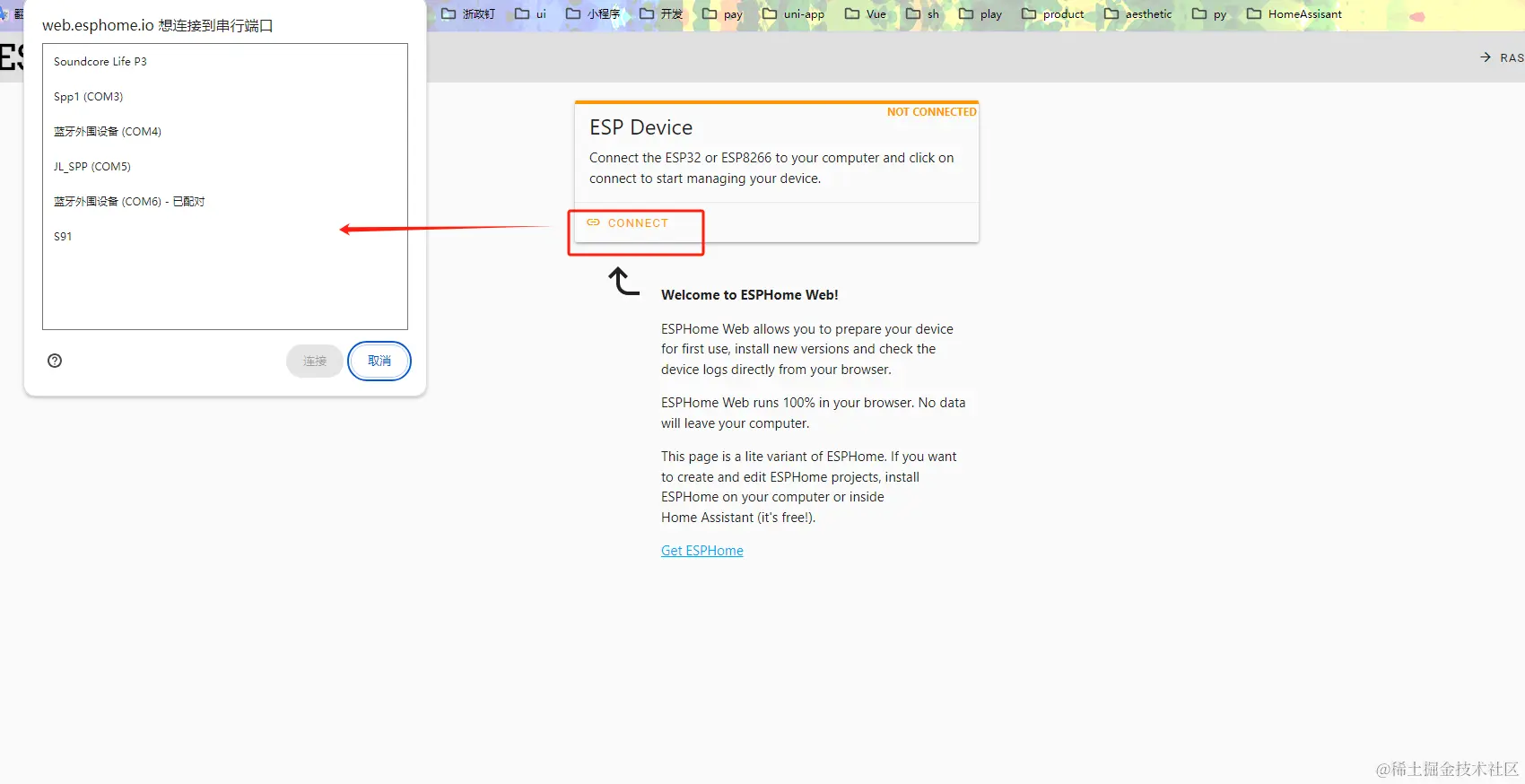Follow the Get ESPHome link

click(702, 551)
